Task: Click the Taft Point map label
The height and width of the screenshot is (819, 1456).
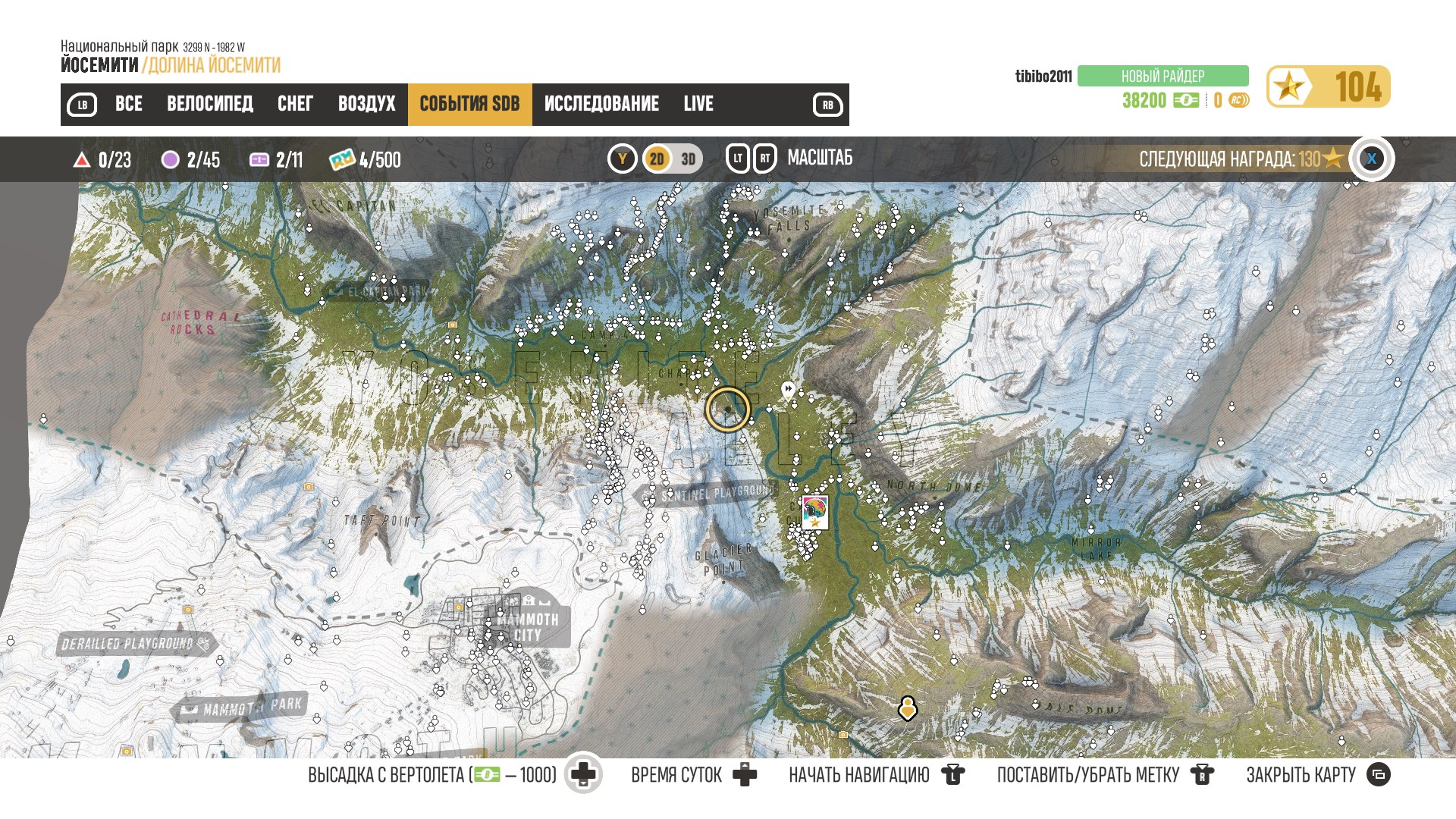Action: [x=381, y=520]
